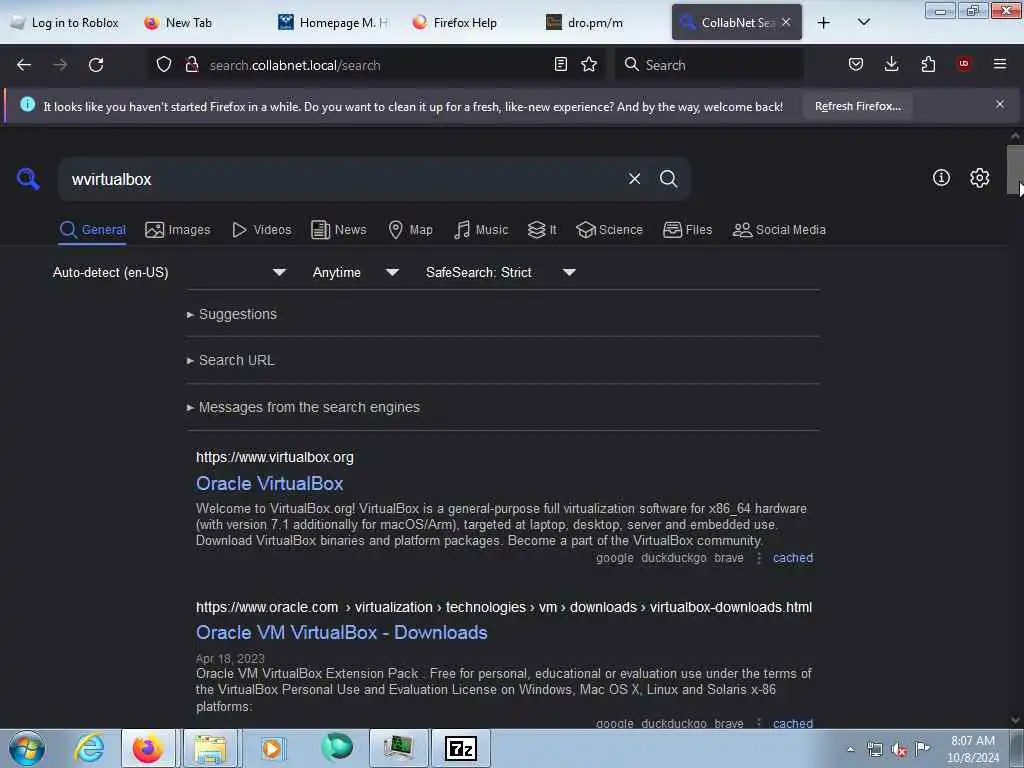Open cached version of virtualbox.org result

[793, 558]
